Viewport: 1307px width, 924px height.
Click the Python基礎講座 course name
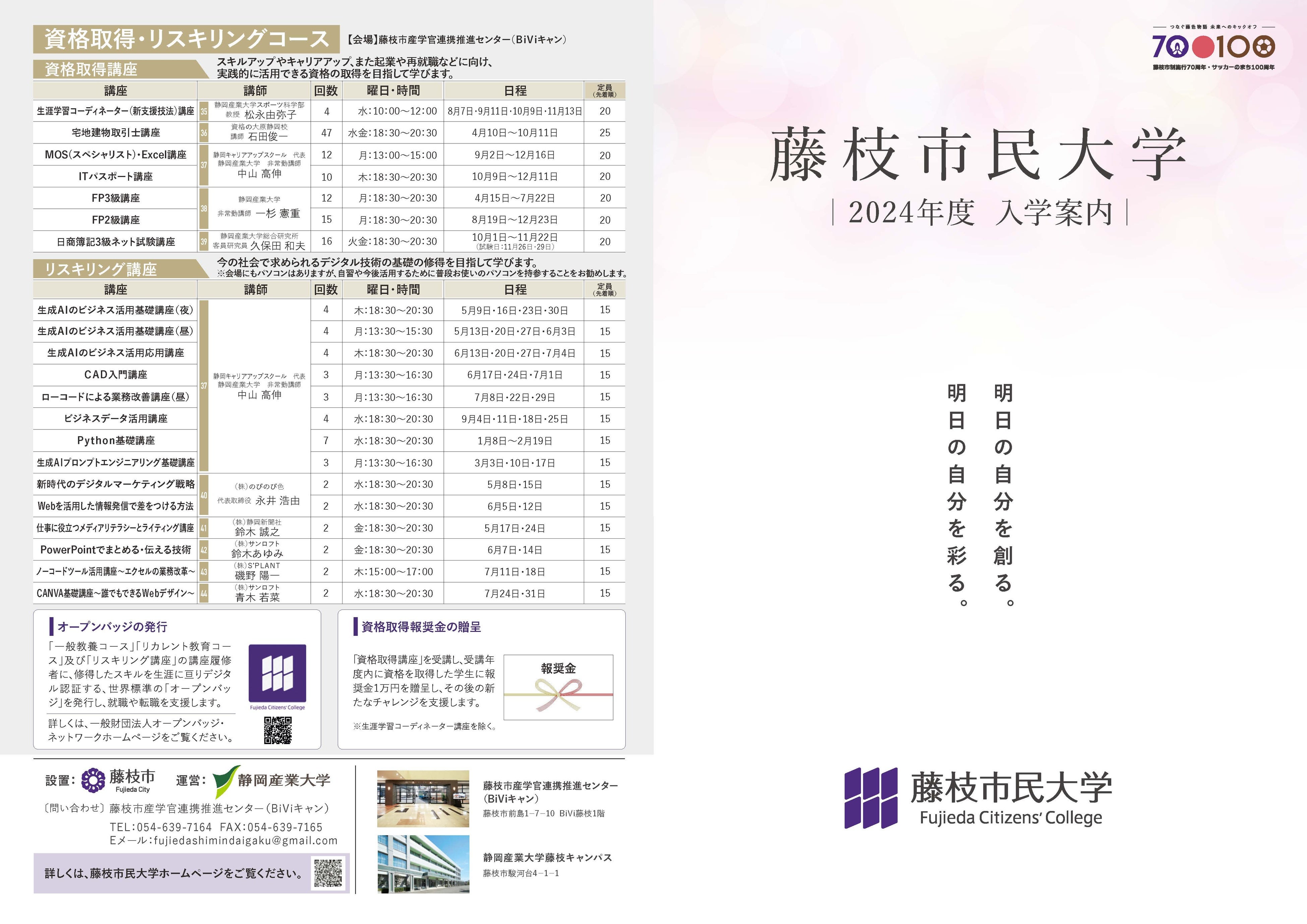(x=116, y=440)
